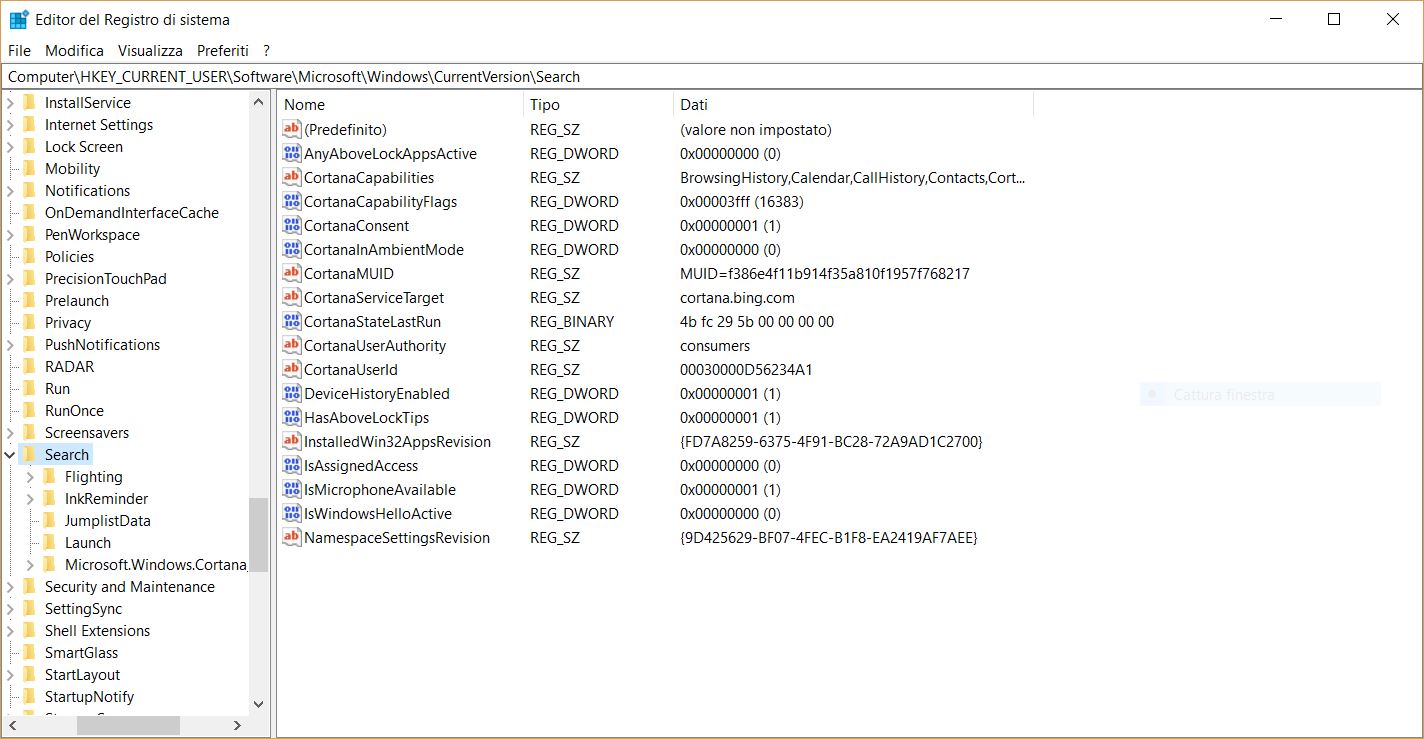Click the Flighting subkey folder icon

tap(48, 476)
